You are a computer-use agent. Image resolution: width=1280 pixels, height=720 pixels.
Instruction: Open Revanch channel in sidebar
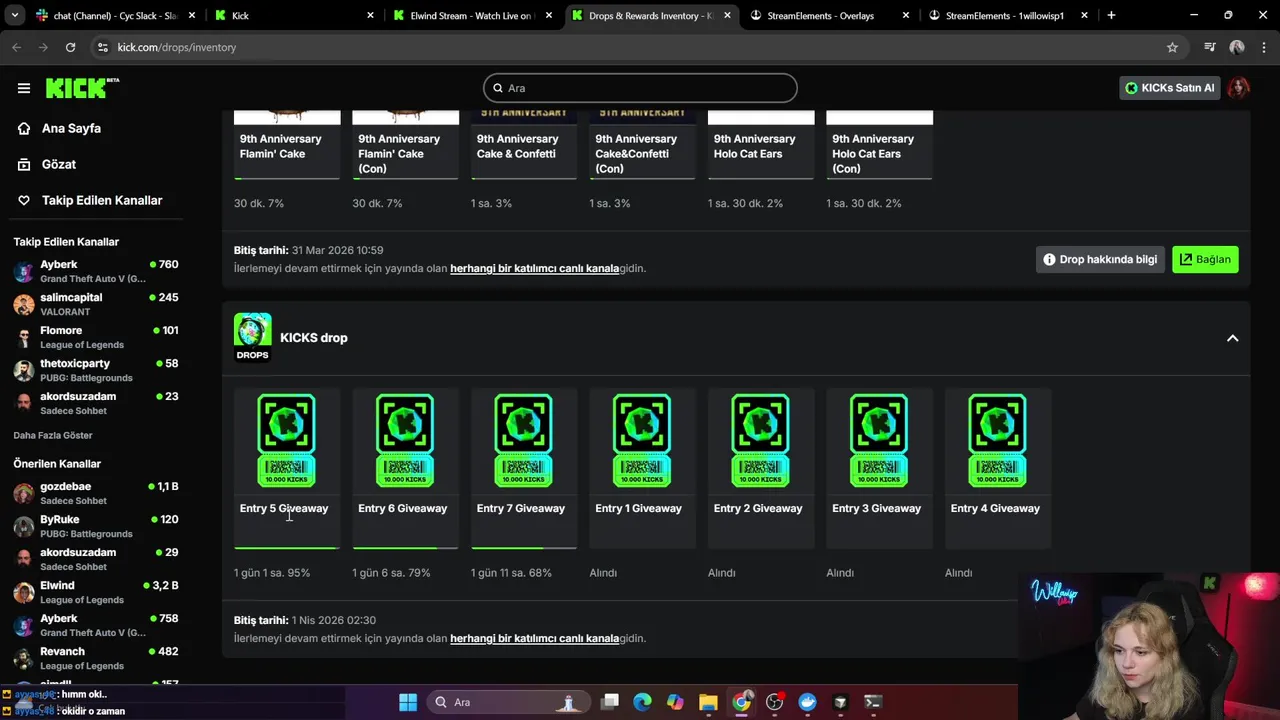96,658
